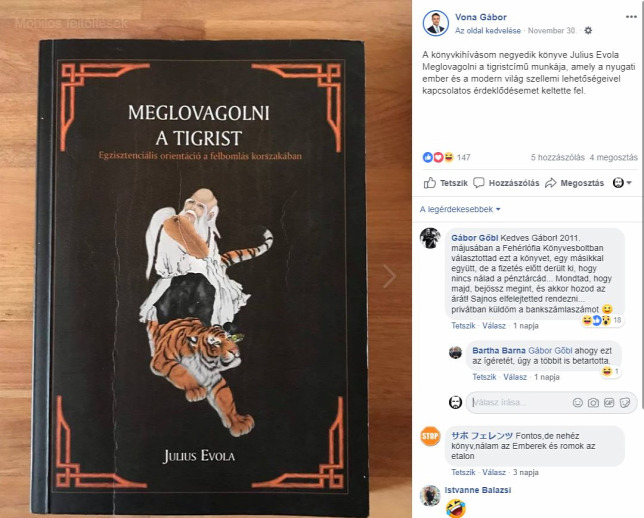This screenshot has width=644, height=518.
Task: Like the post with Tetszik
Action: pyautogui.click(x=446, y=183)
